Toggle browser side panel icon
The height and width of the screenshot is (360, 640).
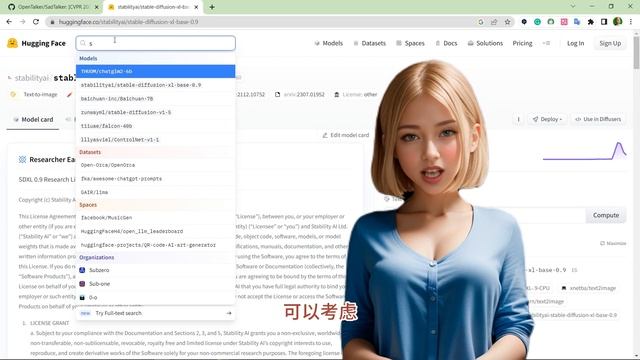(x=604, y=22)
